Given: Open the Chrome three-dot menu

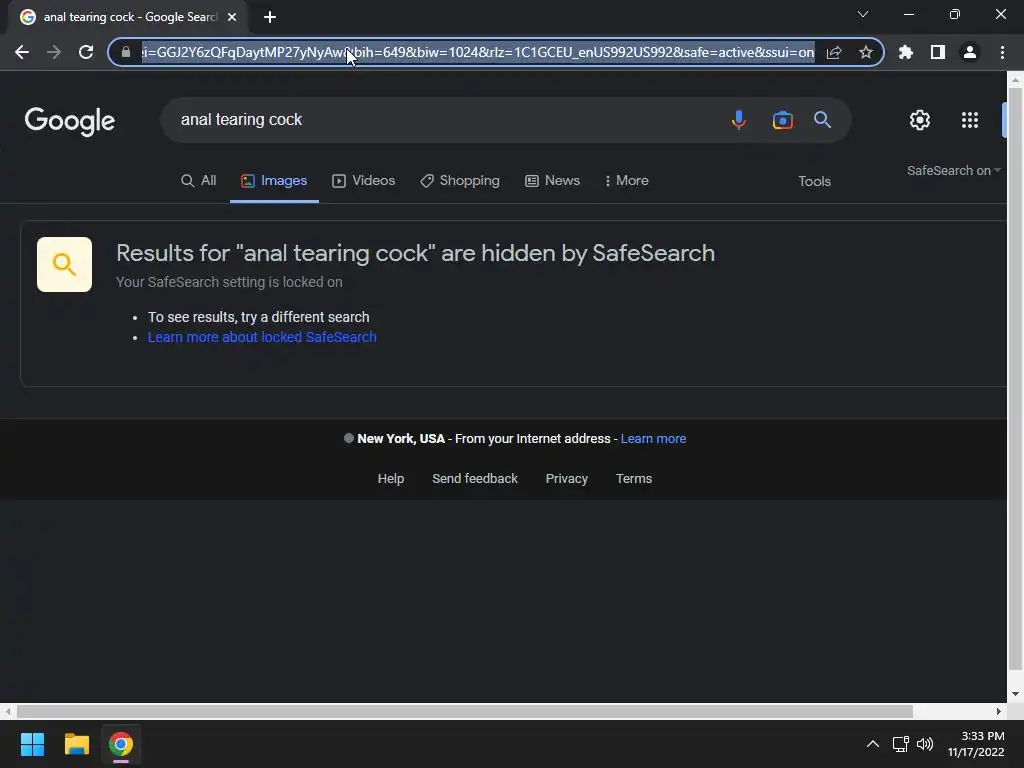Looking at the screenshot, I should 1002,52.
